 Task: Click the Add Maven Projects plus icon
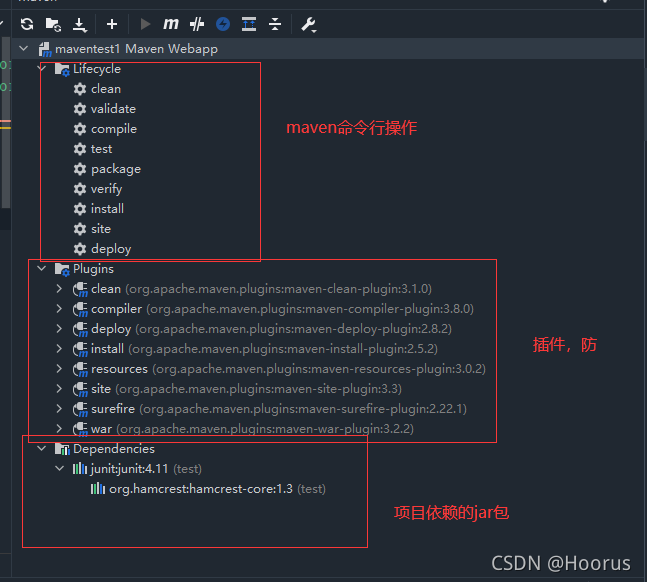point(112,24)
